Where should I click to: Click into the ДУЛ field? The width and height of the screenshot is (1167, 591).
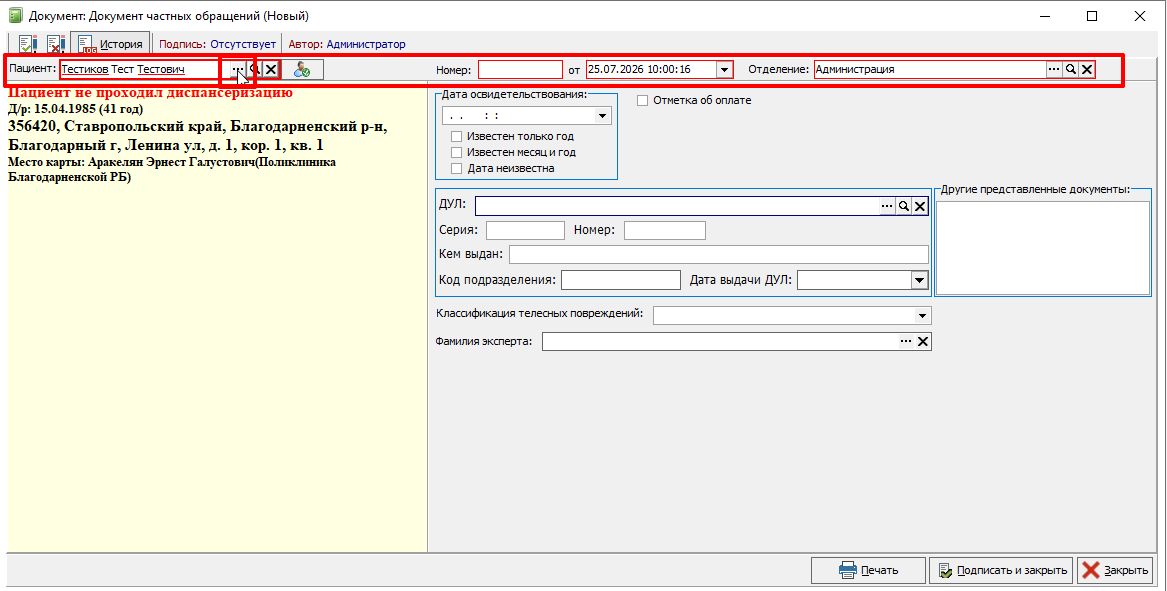[x=677, y=205]
